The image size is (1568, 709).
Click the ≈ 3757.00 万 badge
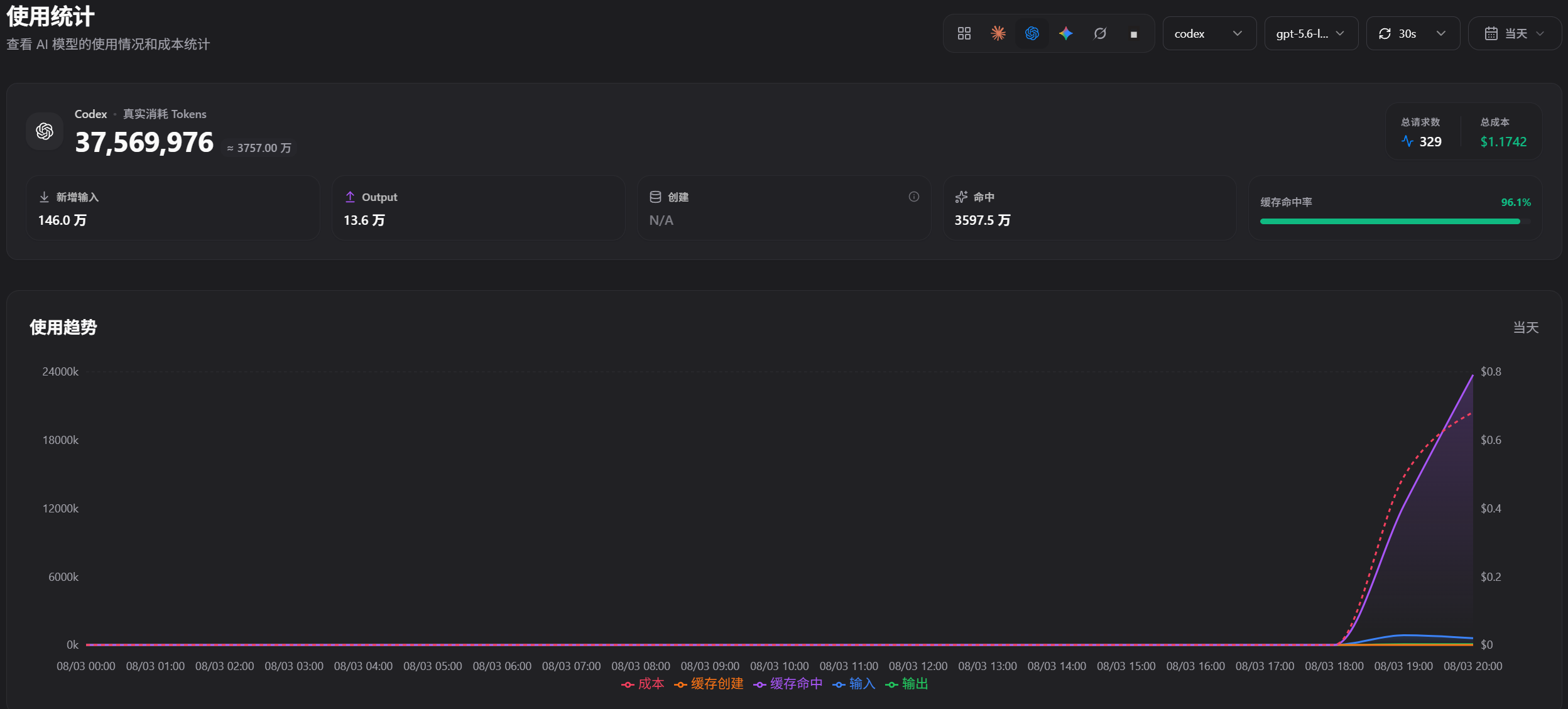pyautogui.click(x=259, y=148)
